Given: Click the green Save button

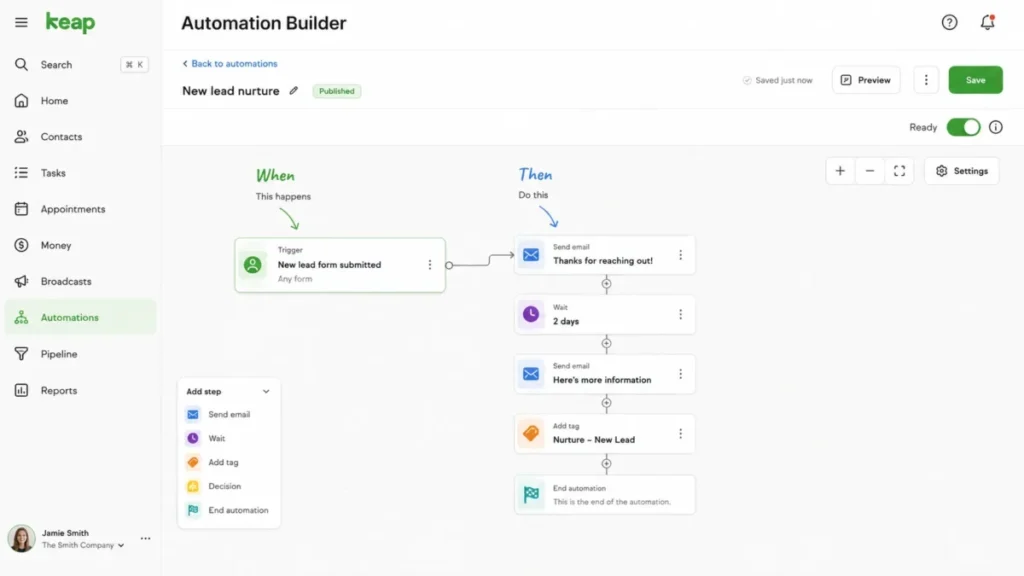Looking at the screenshot, I should pos(975,80).
